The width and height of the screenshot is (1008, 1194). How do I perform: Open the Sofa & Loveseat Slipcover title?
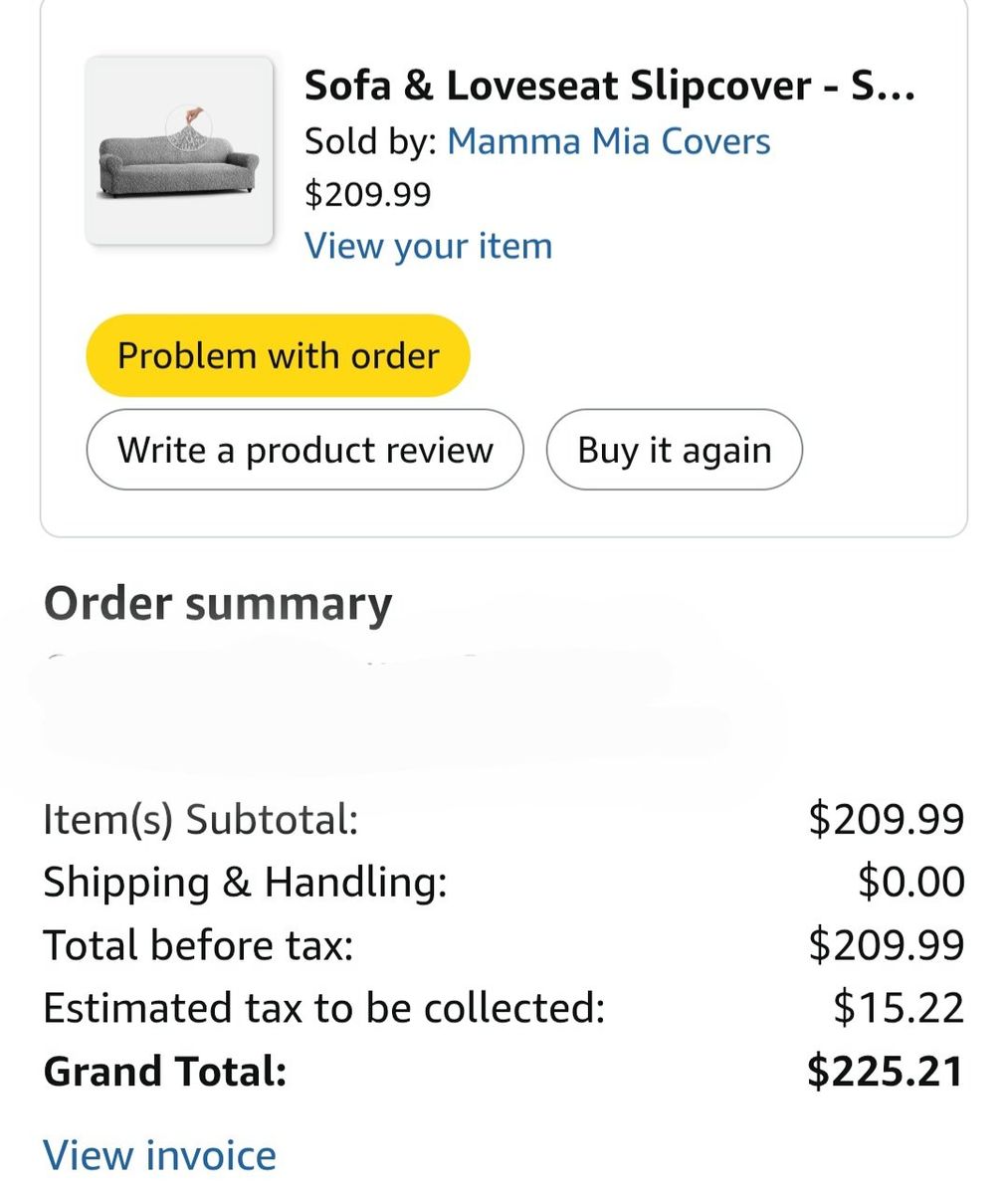pyautogui.click(x=609, y=87)
